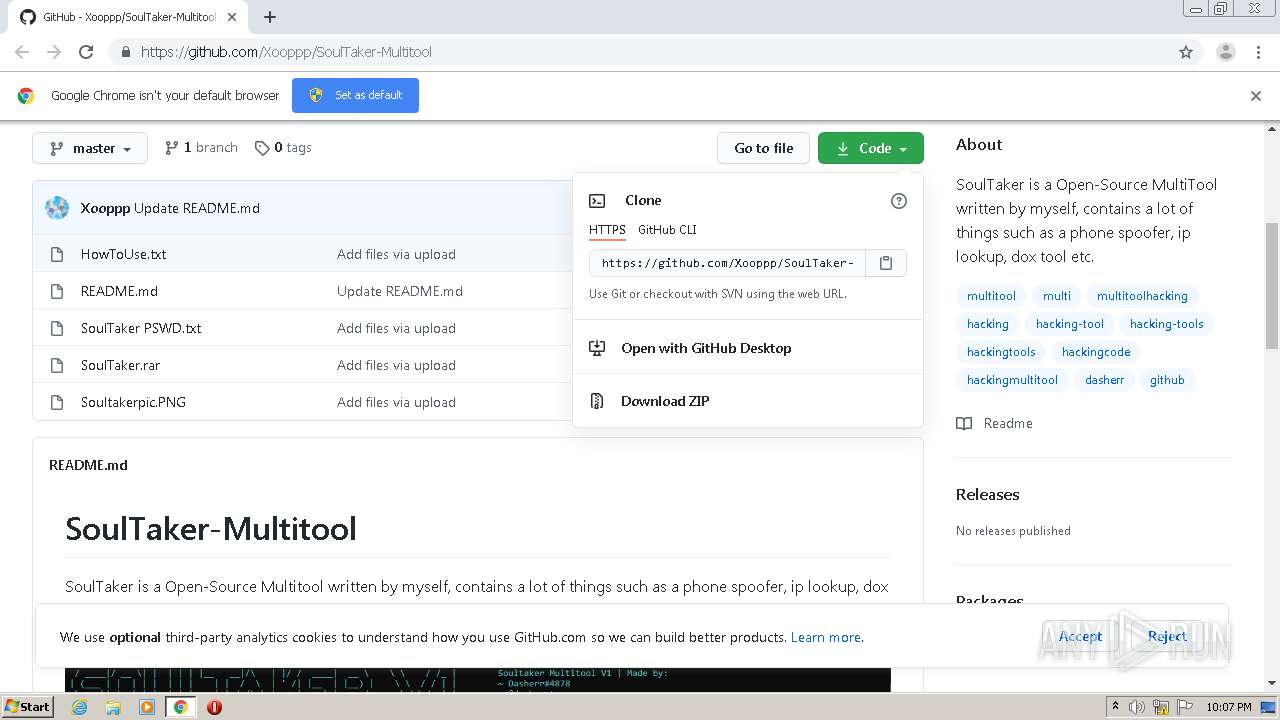Copy the clone URL with clipboard icon
Image resolution: width=1280 pixels, height=720 pixels.
pyautogui.click(x=885, y=263)
